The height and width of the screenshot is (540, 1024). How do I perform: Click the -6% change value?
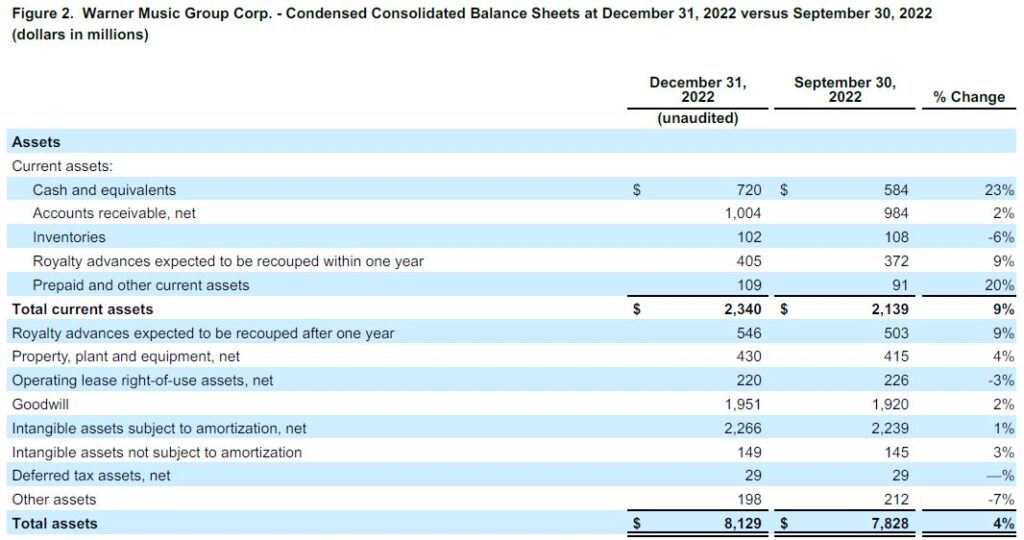click(x=1001, y=237)
